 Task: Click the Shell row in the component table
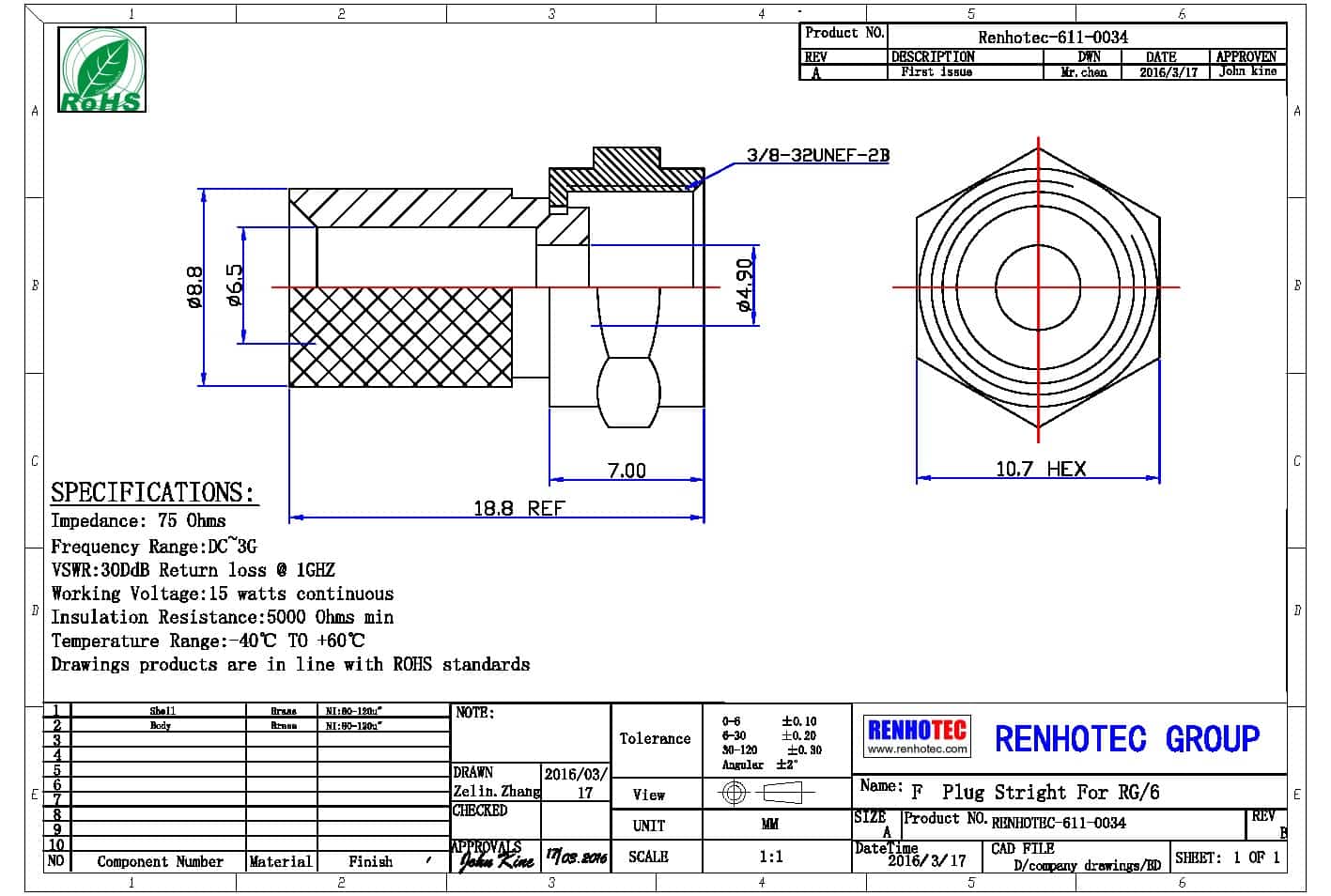point(162,711)
